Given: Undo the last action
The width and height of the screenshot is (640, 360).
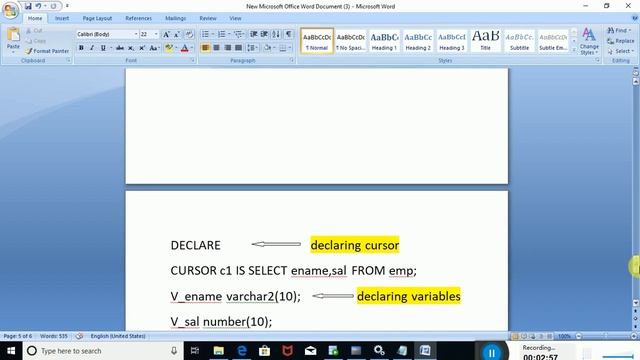Looking at the screenshot, I should [38, 6].
